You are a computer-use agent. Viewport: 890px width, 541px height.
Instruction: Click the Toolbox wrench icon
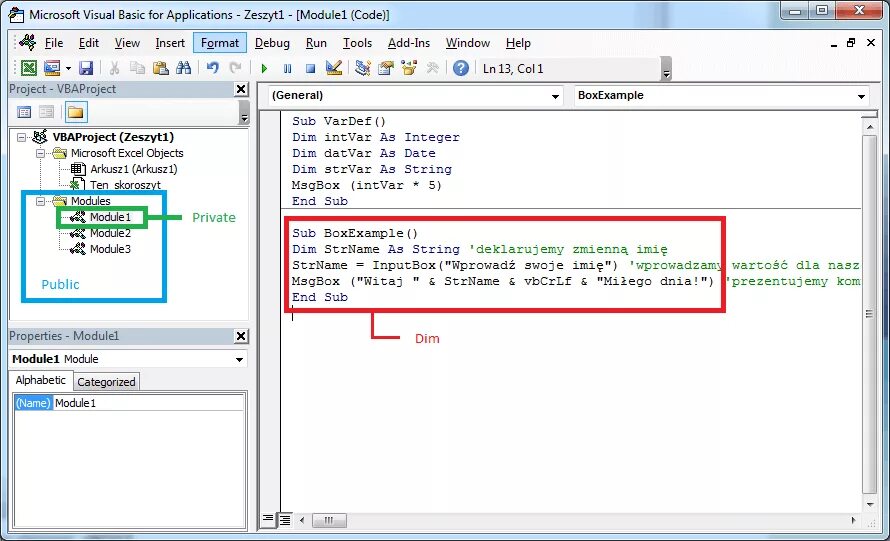pos(433,68)
